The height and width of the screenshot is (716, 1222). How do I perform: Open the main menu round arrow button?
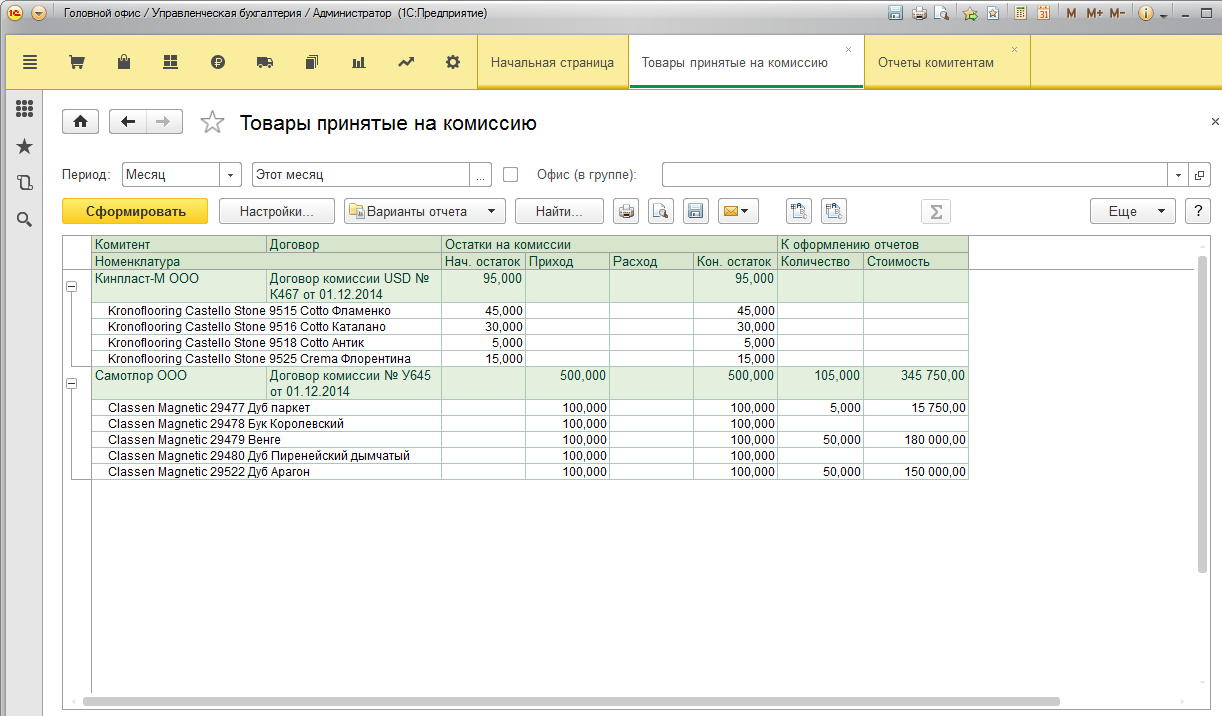click(39, 14)
